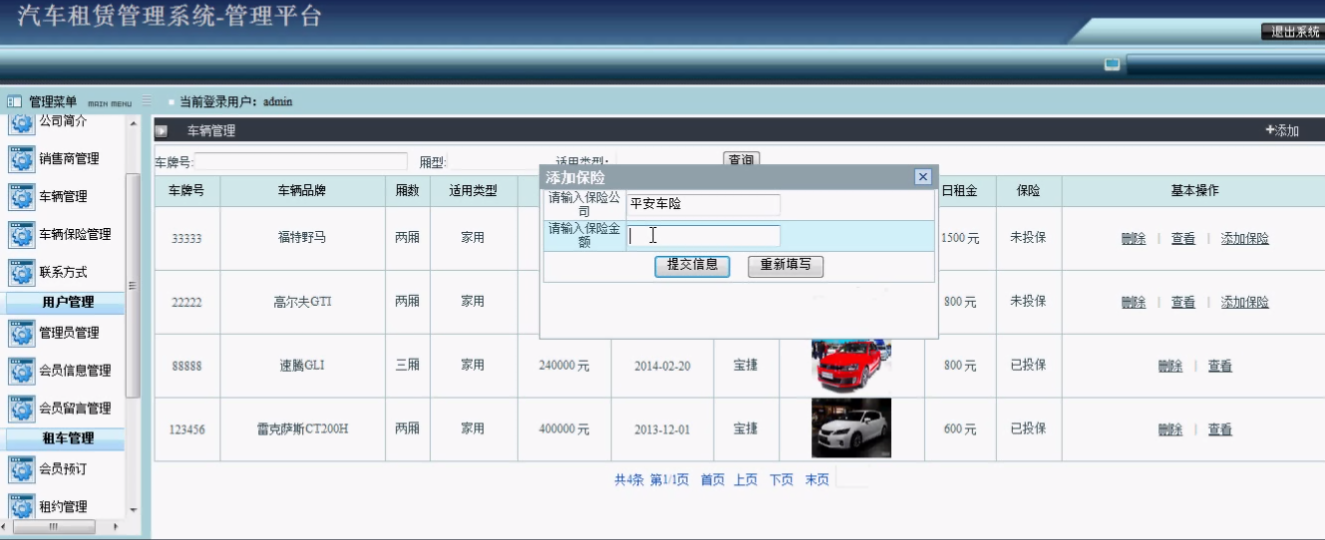1325x540 pixels.
Task: Open 会员留言管理 menu item
Action: point(75,409)
